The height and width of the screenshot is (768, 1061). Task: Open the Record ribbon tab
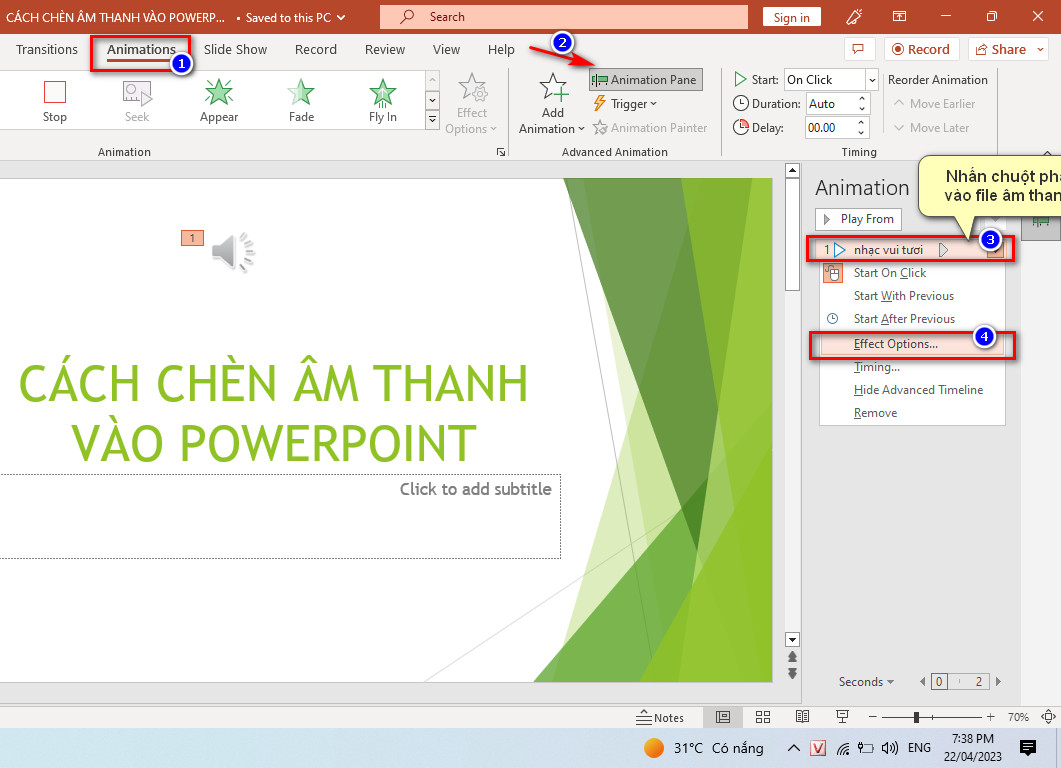[315, 49]
